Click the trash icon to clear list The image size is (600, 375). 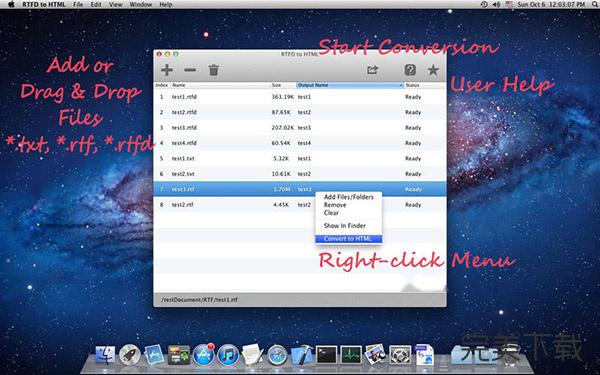(x=214, y=70)
